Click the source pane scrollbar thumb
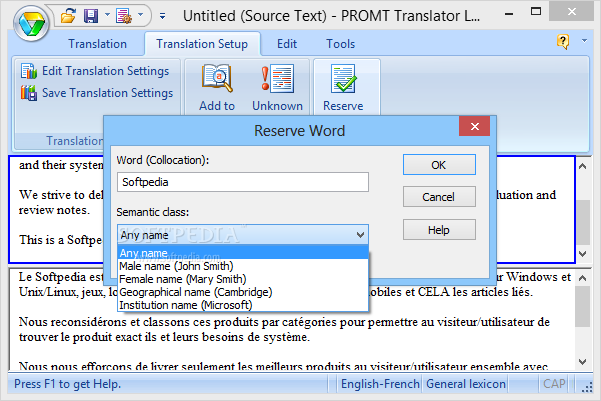601x401 pixels. [583, 222]
